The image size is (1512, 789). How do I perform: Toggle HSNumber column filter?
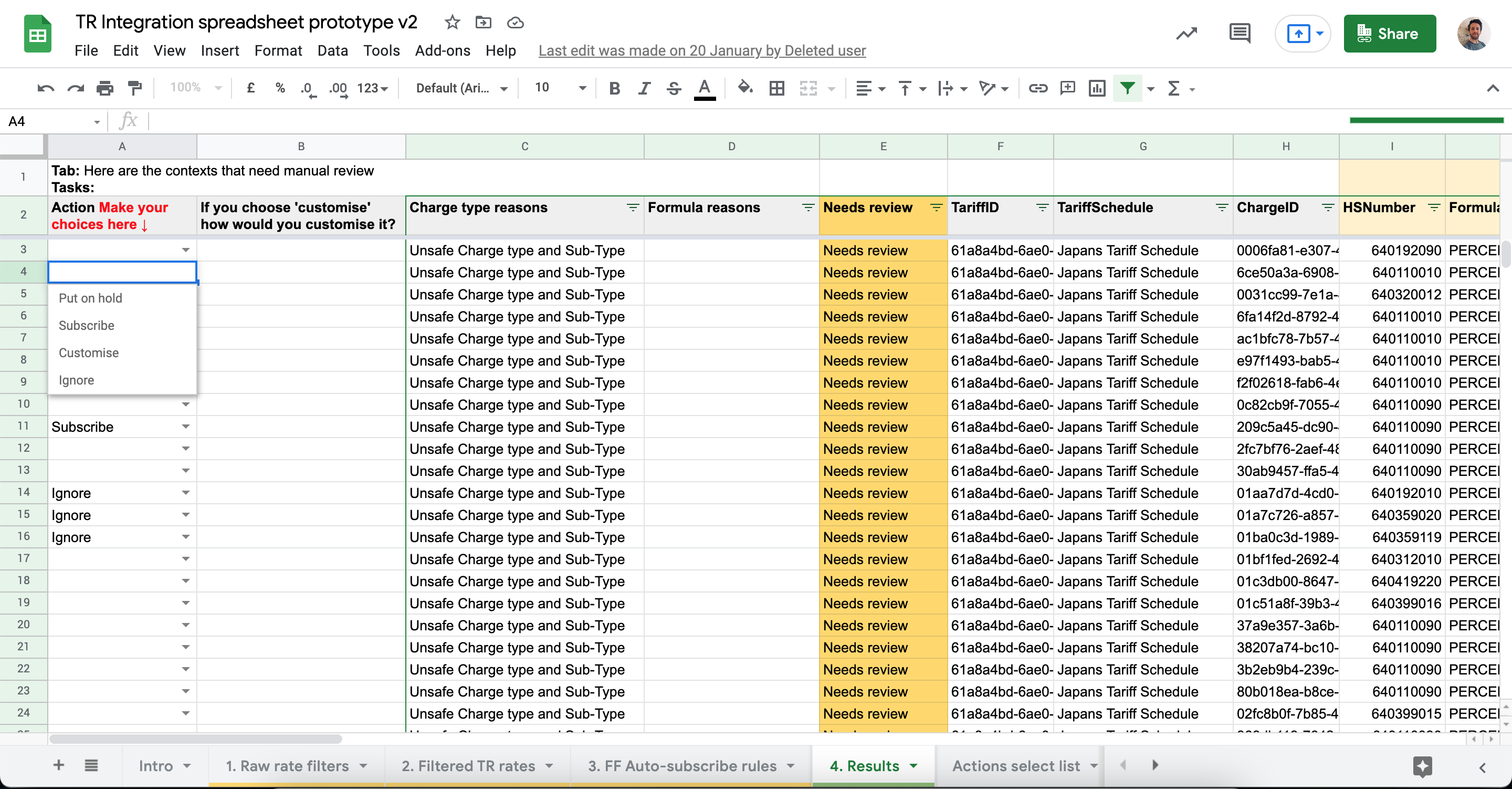(1434, 207)
